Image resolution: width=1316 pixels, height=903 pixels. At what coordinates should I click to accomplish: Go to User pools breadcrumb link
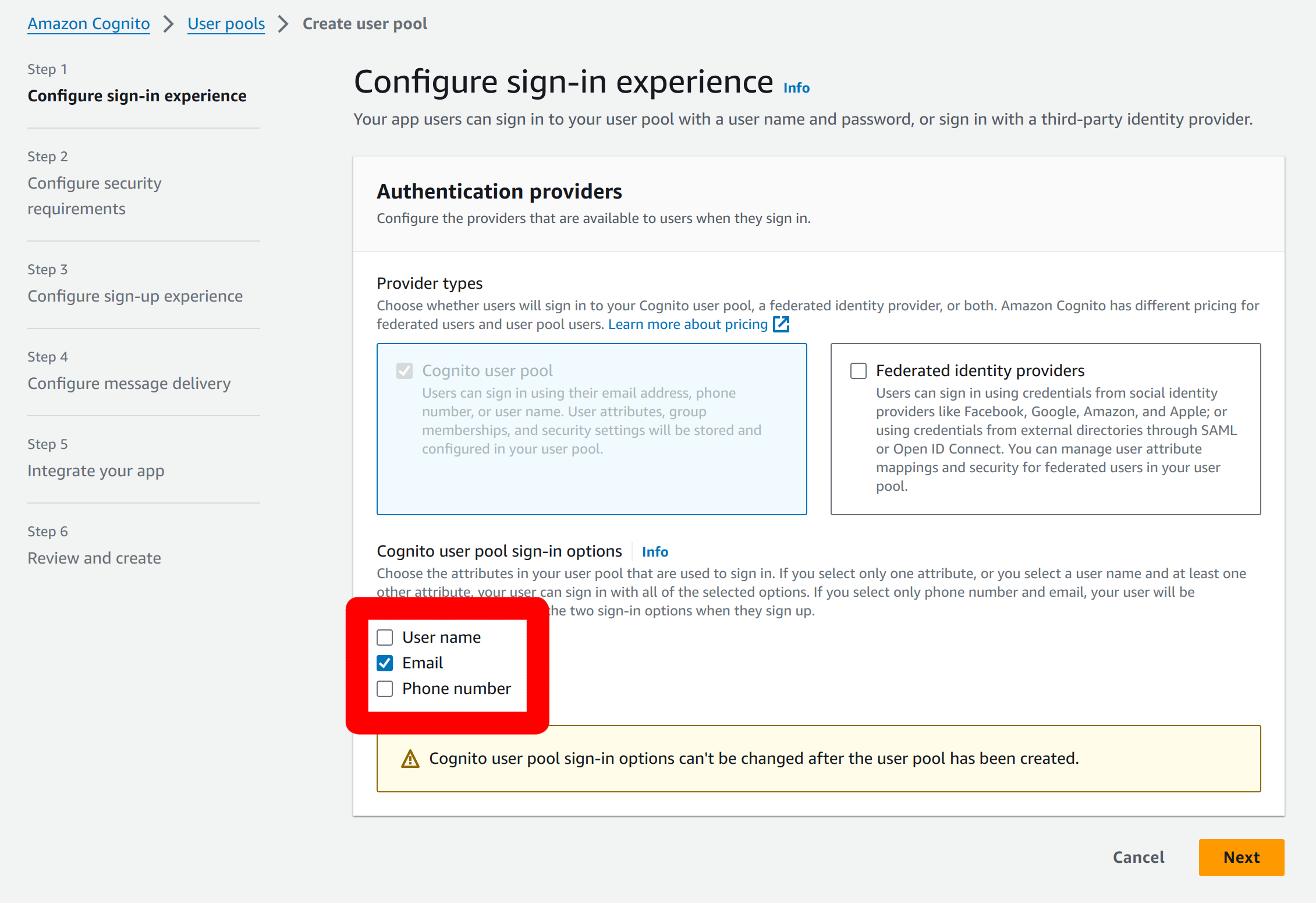pos(226,24)
